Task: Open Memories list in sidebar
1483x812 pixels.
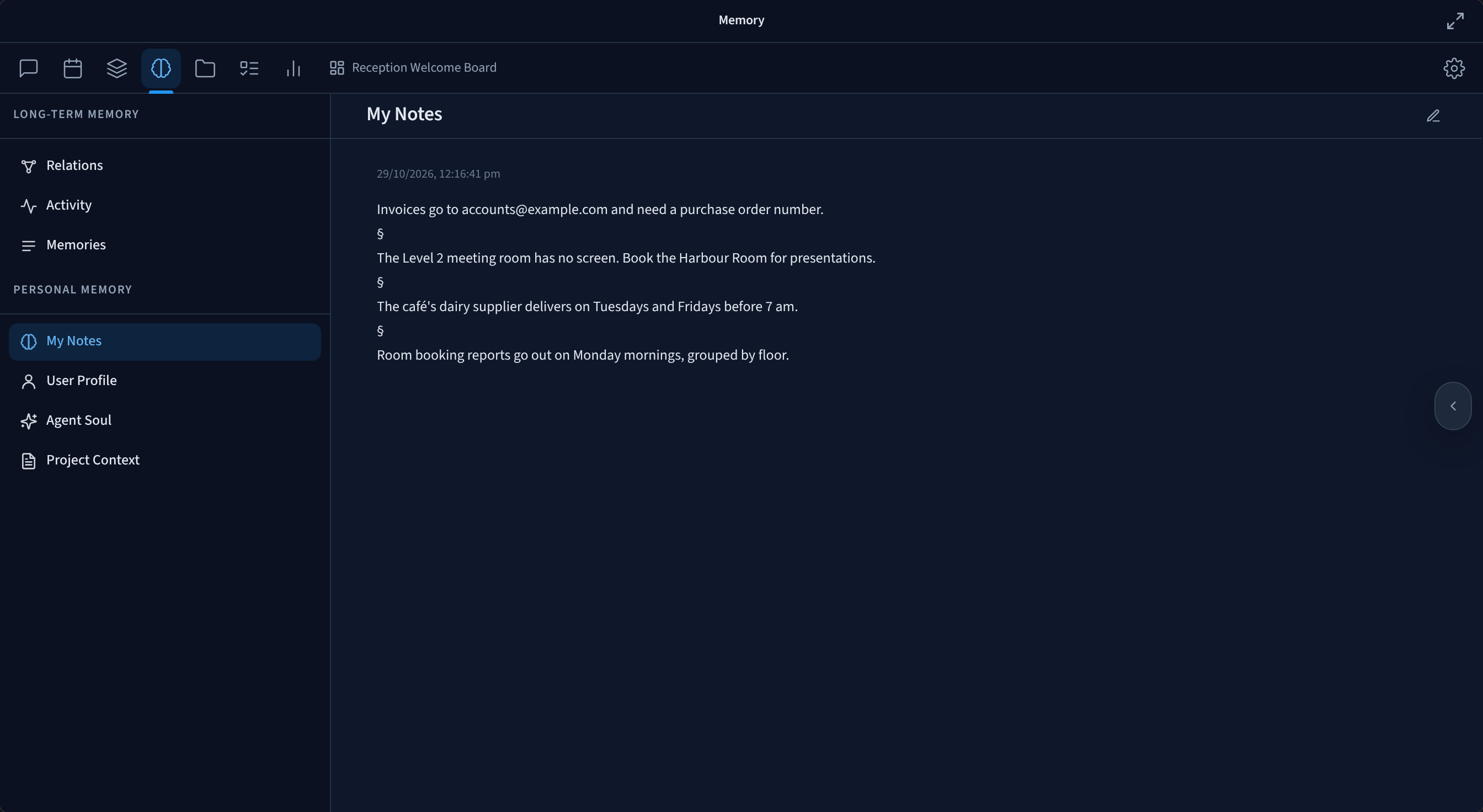Action: (164, 245)
